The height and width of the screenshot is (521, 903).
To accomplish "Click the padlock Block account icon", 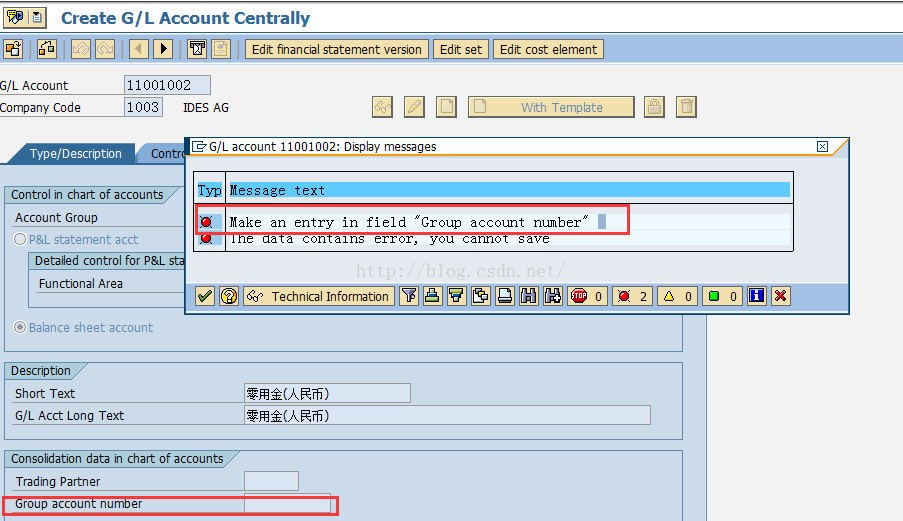I will [654, 107].
